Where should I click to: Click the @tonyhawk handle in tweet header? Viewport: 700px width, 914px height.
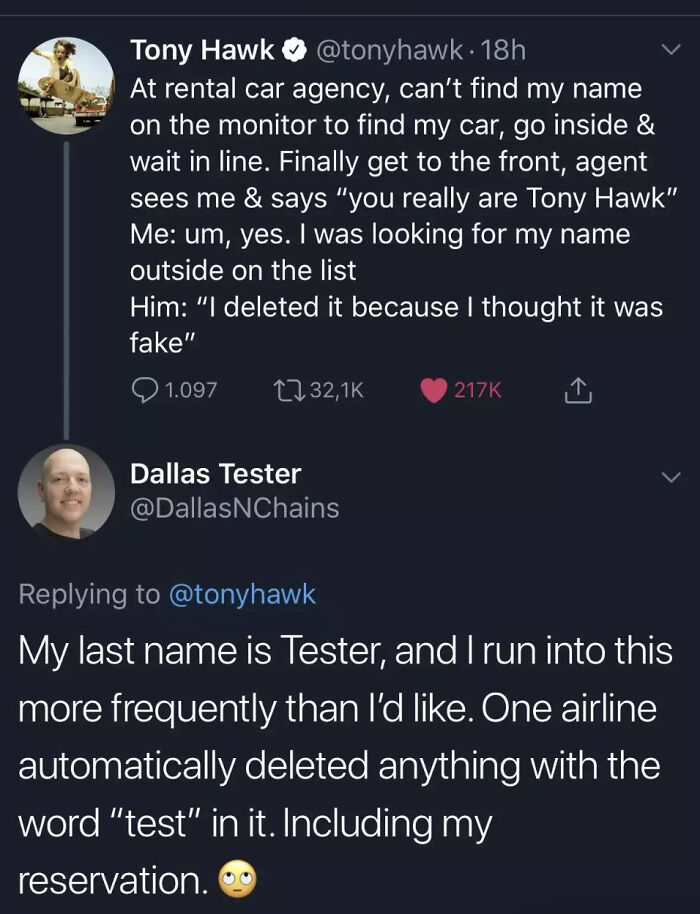(389, 51)
